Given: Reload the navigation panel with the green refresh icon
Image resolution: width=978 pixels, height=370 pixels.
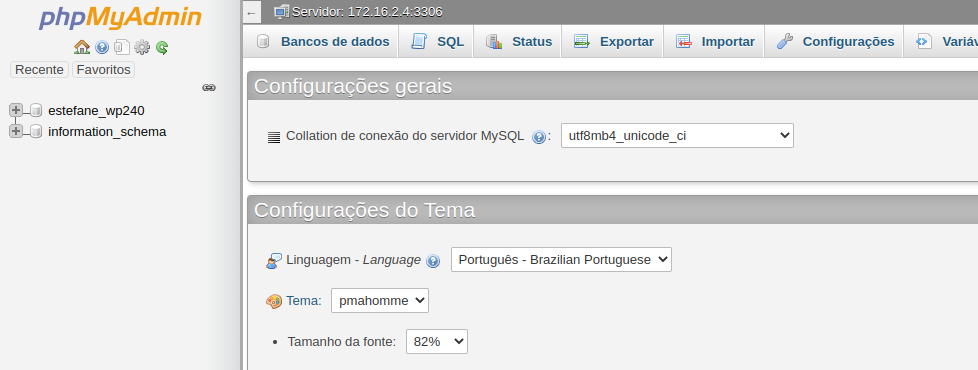Looking at the screenshot, I should pyautogui.click(x=162, y=47).
